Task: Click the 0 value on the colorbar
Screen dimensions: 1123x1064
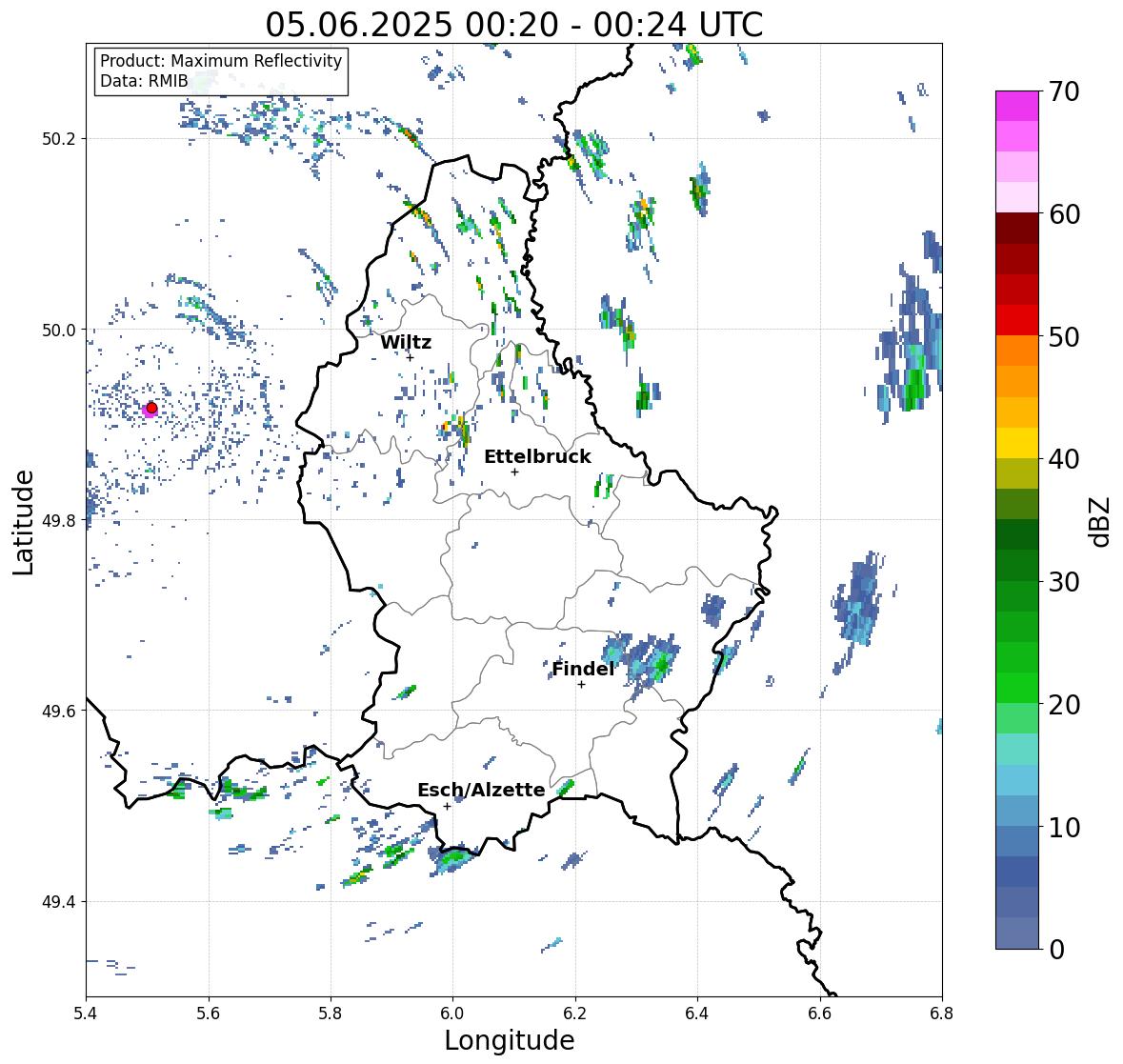Action: (x=1056, y=950)
